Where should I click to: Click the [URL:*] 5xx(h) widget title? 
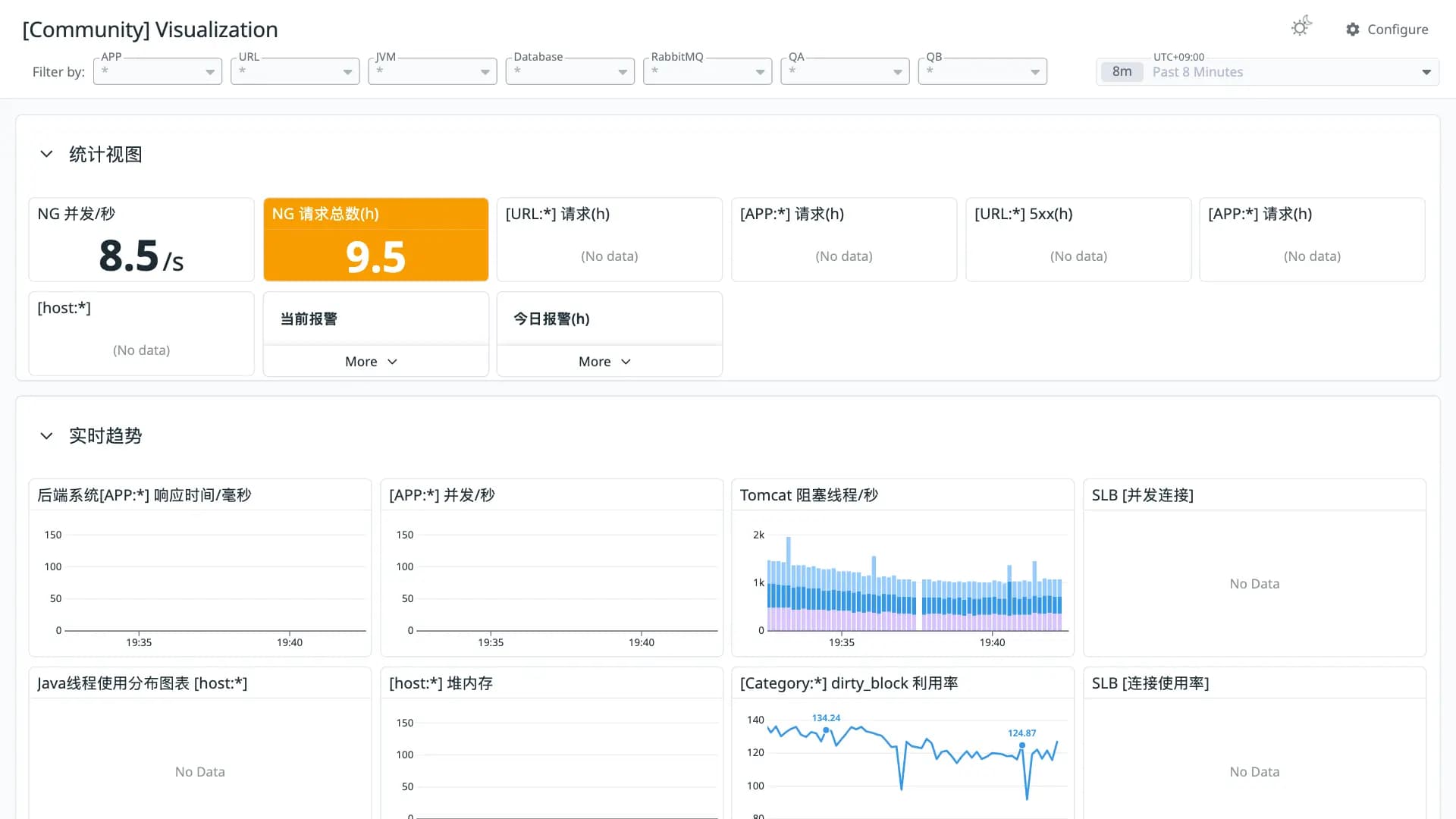[1023, 214]
